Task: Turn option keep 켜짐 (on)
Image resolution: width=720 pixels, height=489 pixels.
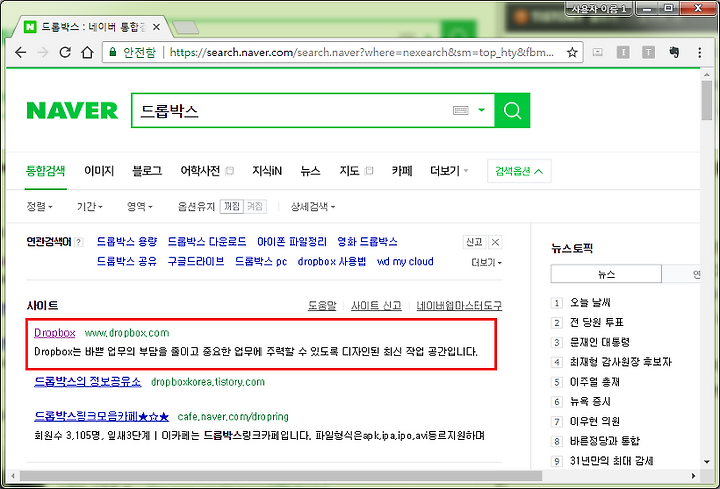Action: pos(255,207)
